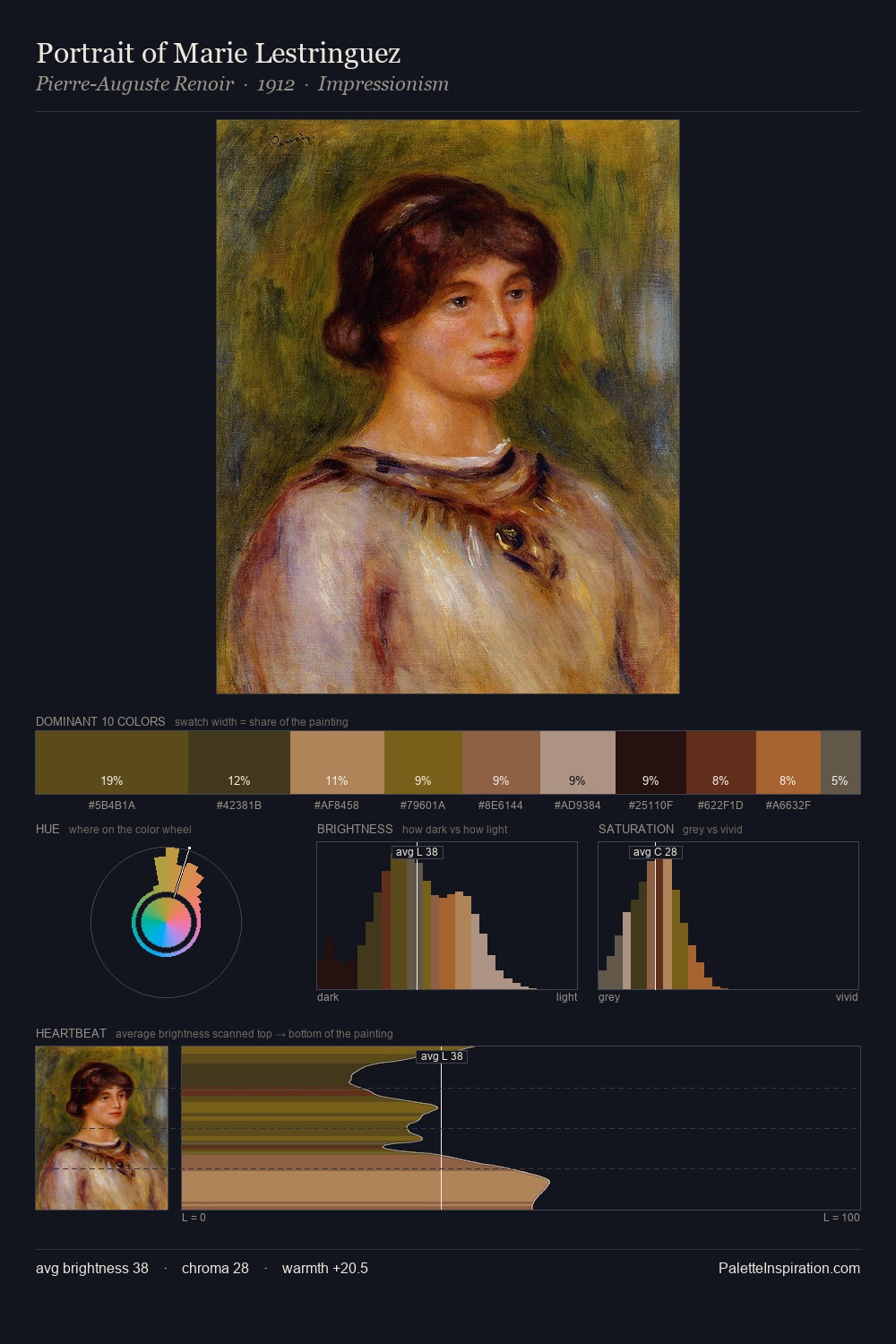
Task: Click the DOMINANT 10 COLORS heading
Action: pyautogui.click(x=100, y=721)
